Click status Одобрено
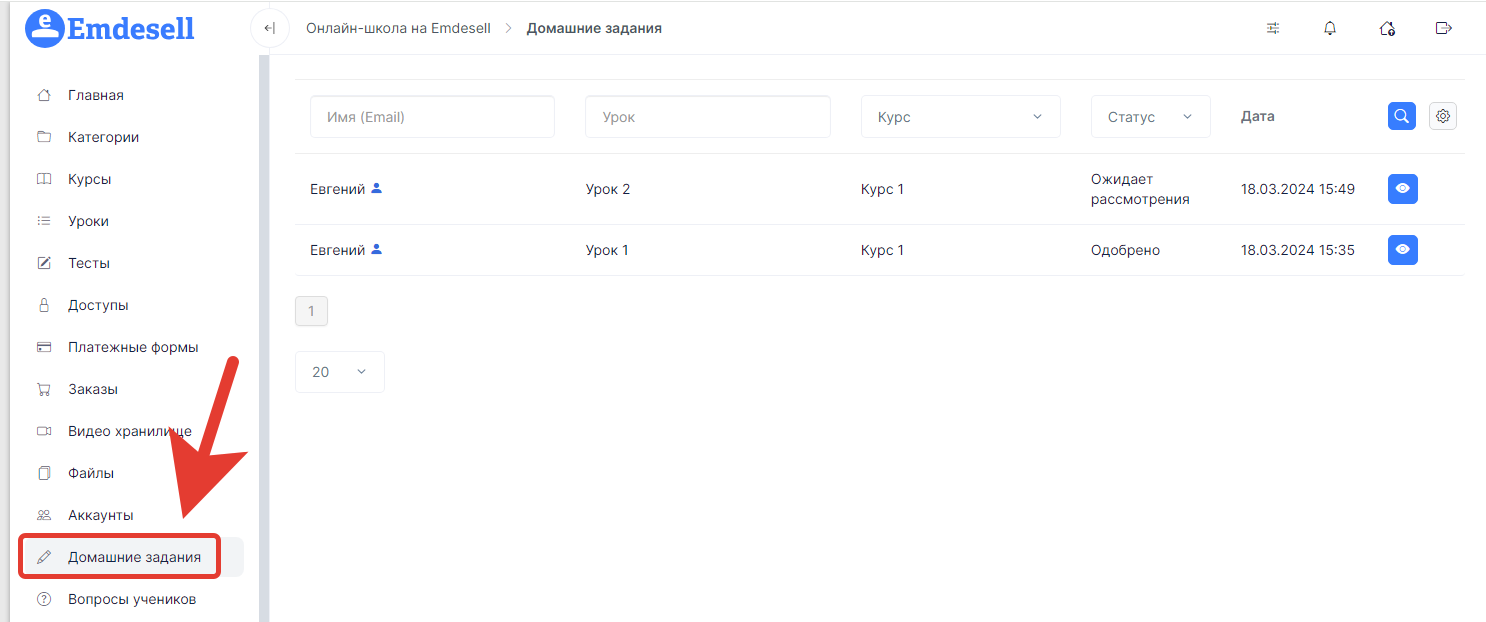Image resolution: width=1486 pixels, height=622 pixels. [1125, 250]
